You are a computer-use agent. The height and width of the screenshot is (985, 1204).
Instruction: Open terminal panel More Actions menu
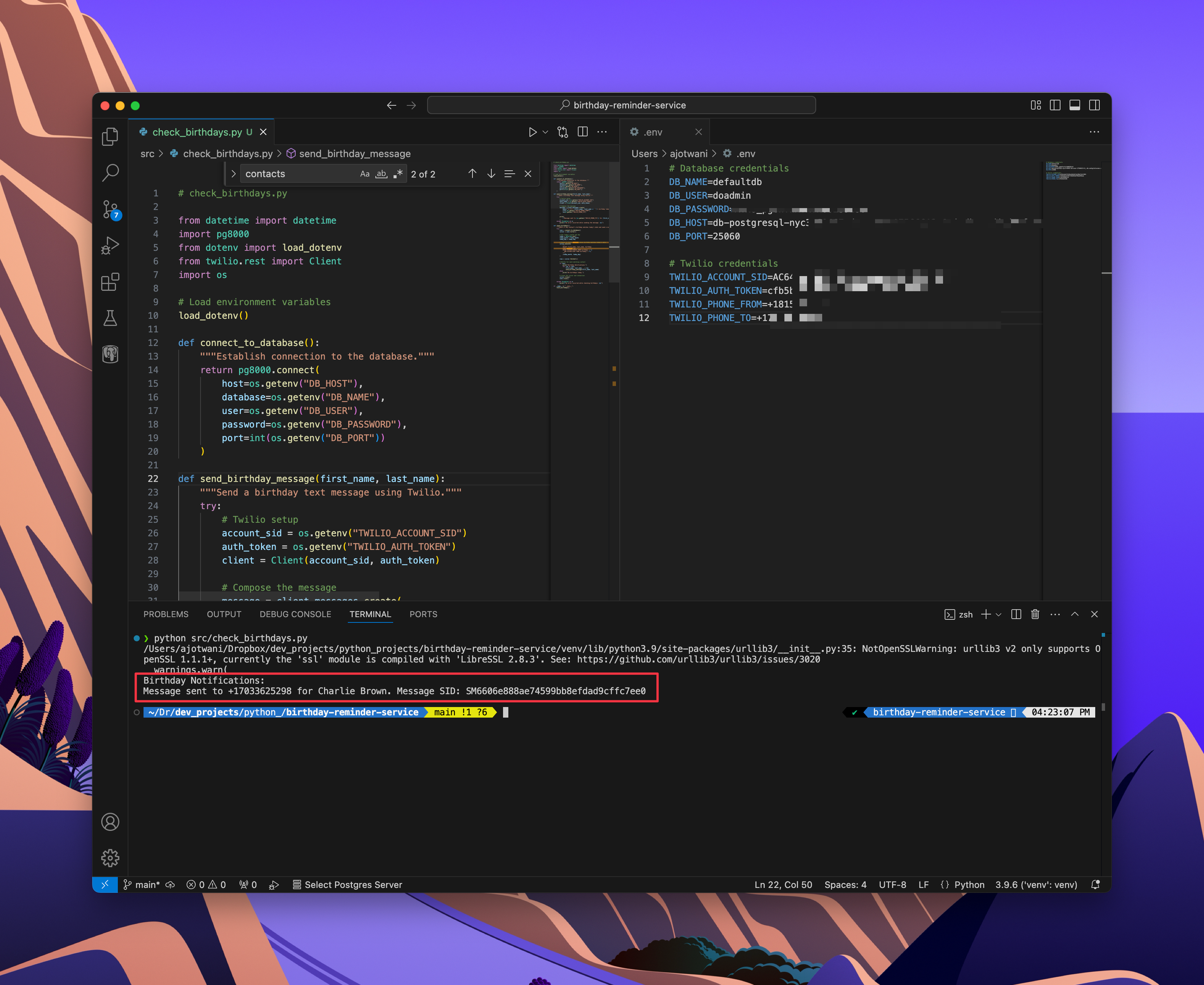point(1055,614)
